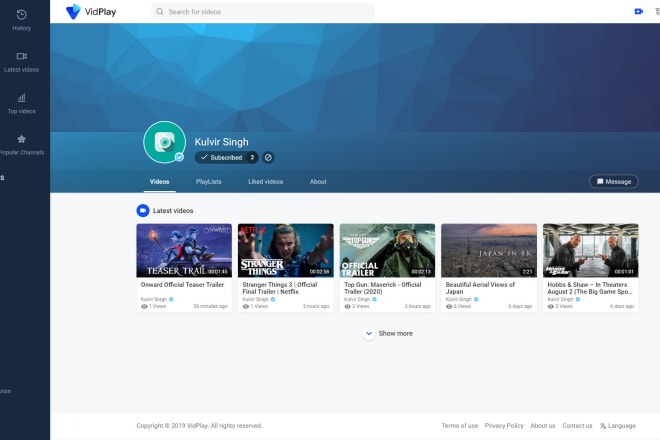Click title Top Gun: Maverick Official Trailer
Viewport: 660px width, 440px height.
383,288
